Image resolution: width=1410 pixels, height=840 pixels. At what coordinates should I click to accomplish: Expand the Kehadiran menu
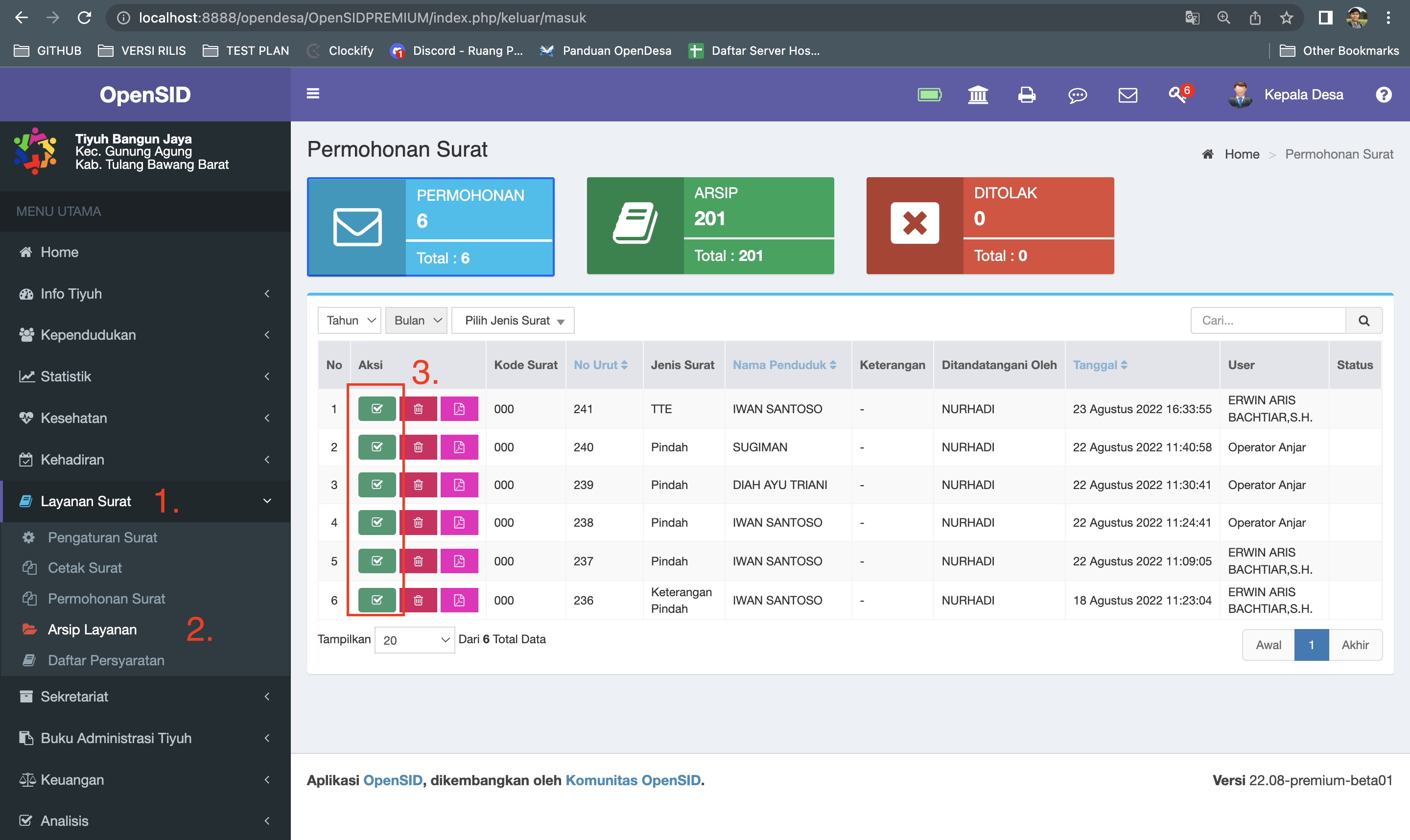pyautogui.click(x=145, y=460)
